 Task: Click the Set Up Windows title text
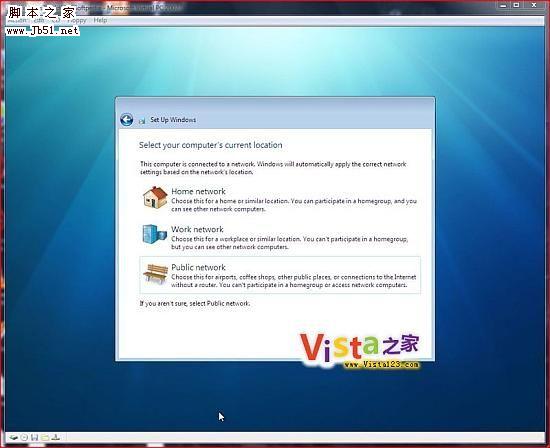pyautogui.click(x=173, y=120)
